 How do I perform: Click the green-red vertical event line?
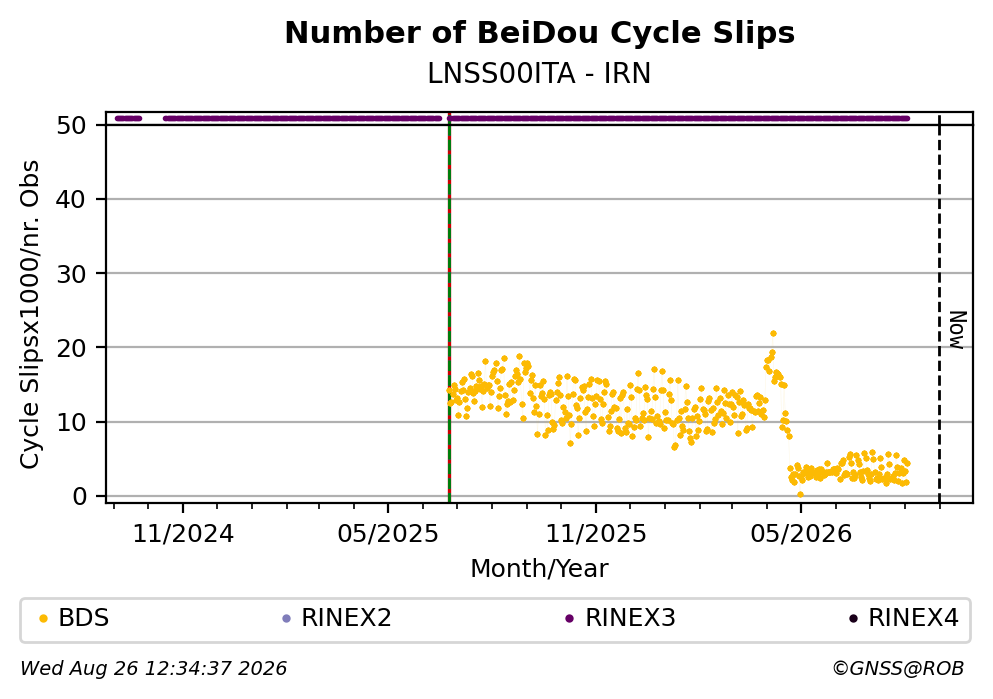point(449,308)
